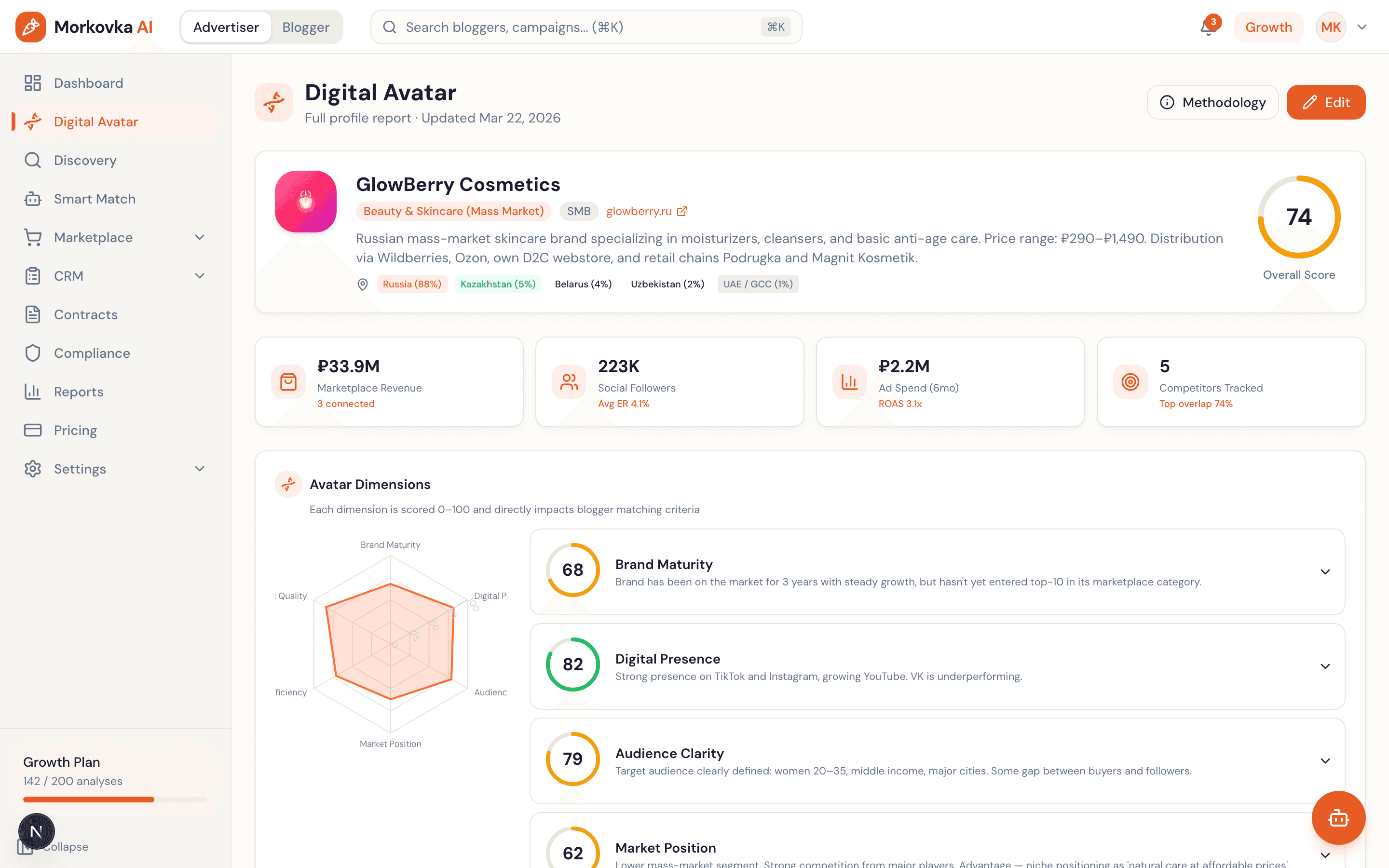Click the GlowBerry Cosmetics brand logo
The height and width of the screenshot is (868, 1389).
[305, 202]
